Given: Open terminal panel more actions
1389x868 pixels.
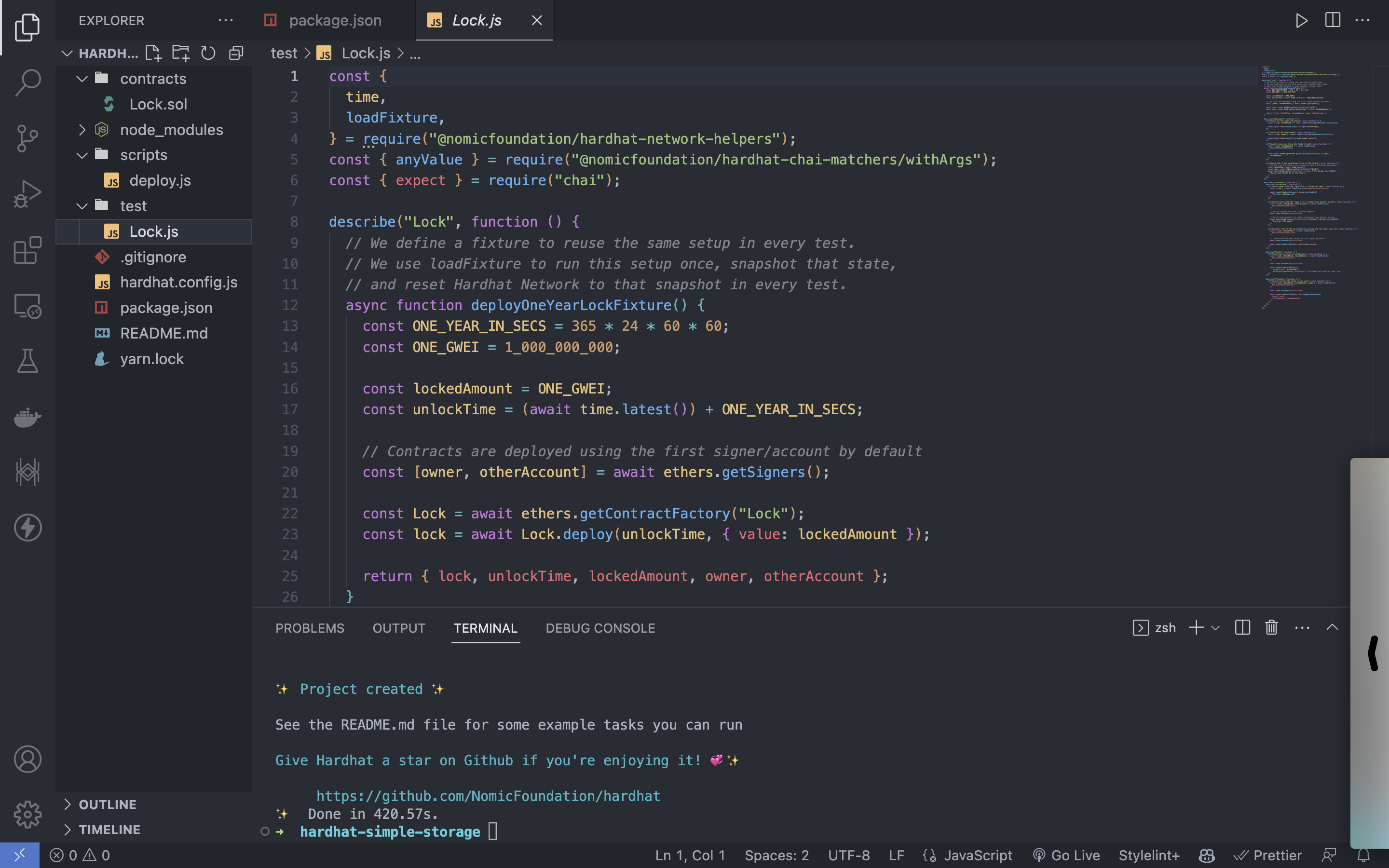Looking at the screenshot, I should pos(1302,627).
